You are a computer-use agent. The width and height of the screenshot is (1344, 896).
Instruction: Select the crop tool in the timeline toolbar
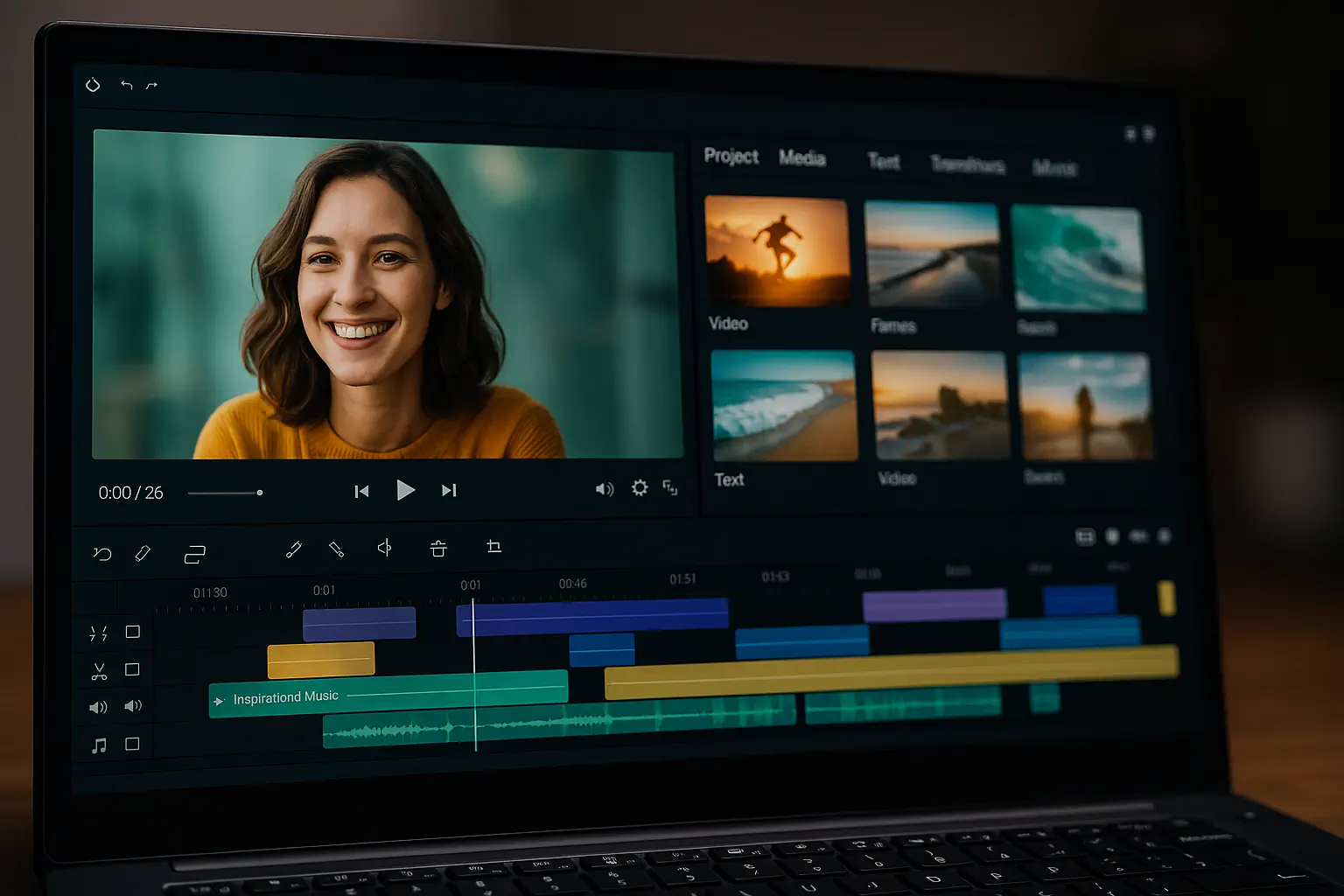493,547
